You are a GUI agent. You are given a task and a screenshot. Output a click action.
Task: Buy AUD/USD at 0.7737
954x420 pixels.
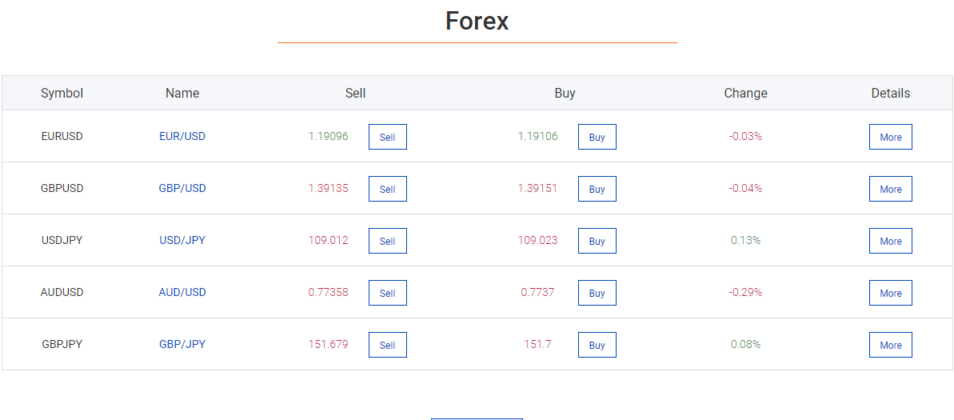tap(597, 293)
